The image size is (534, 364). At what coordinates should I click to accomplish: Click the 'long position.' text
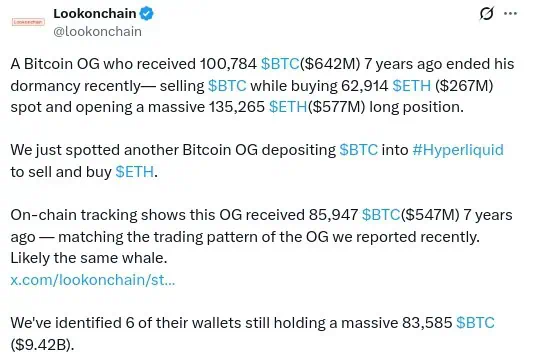pyautogui.click(x=417, y=107)
